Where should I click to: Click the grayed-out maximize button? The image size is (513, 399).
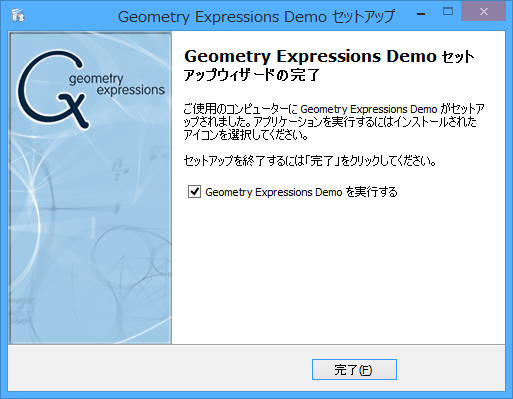tap(448, 12)
